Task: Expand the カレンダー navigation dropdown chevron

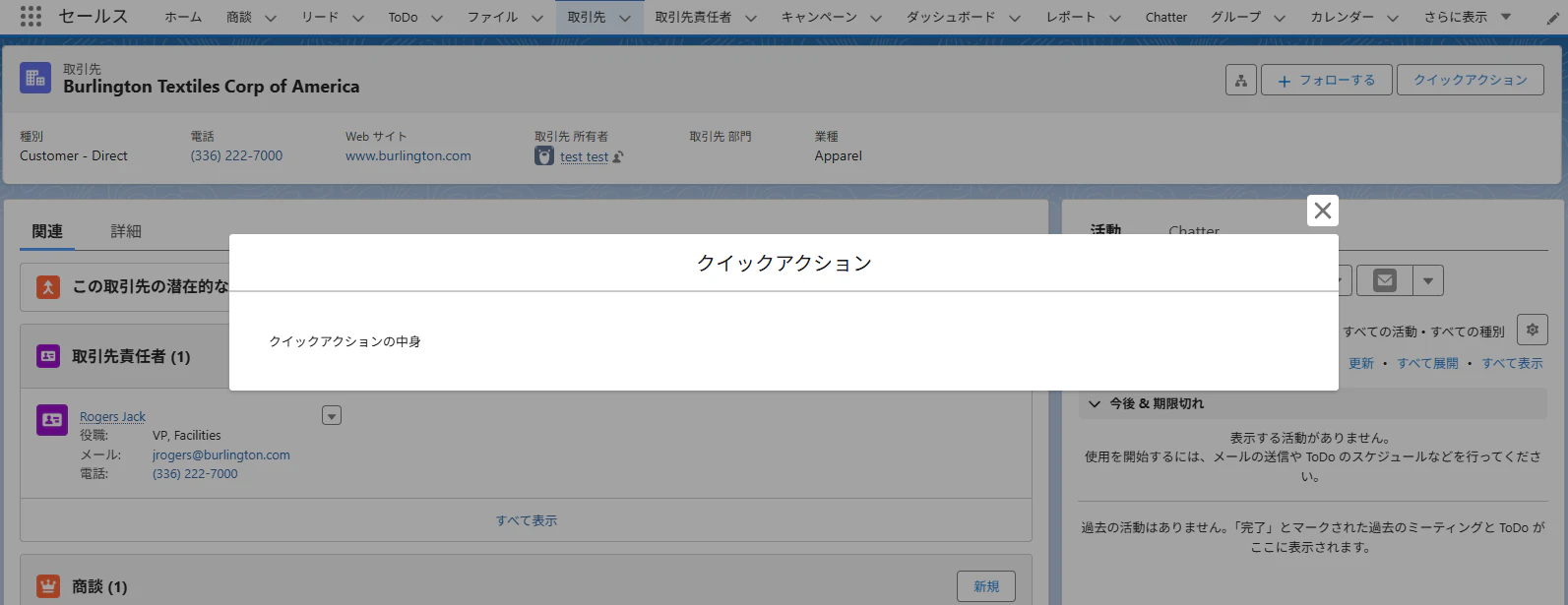Action: tap(1393, 18)
